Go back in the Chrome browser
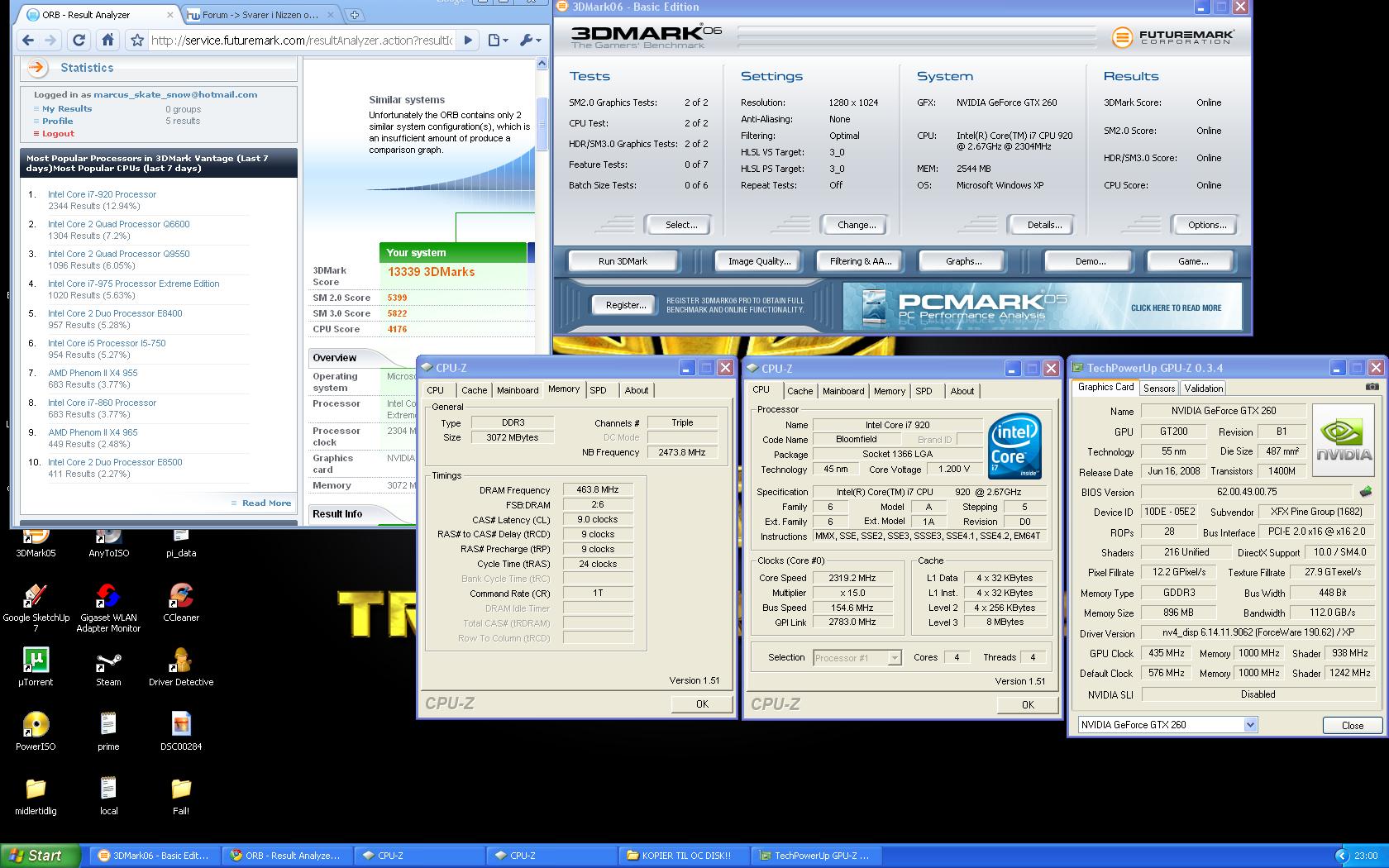Viewport: 1389px width, 868px height. [x=28, y=40]
